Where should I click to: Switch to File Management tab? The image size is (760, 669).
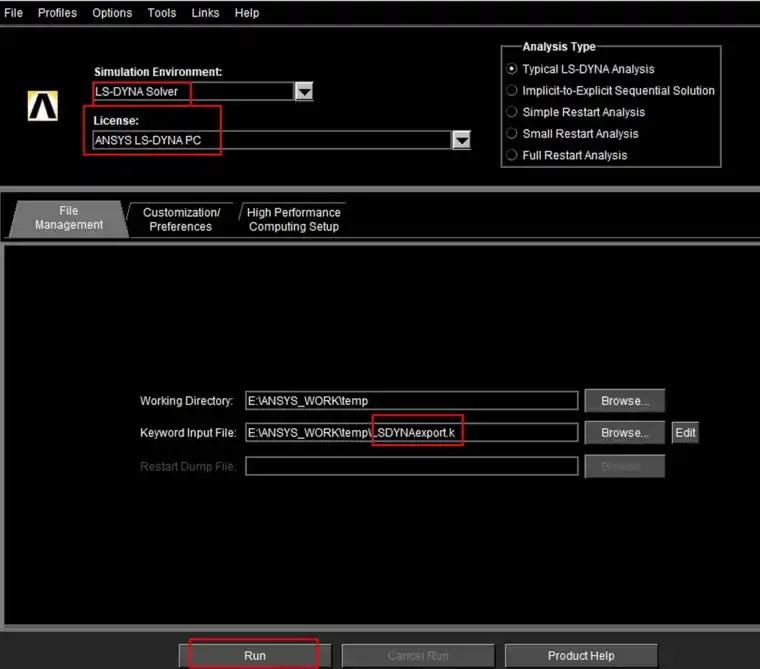coord(69,218)
